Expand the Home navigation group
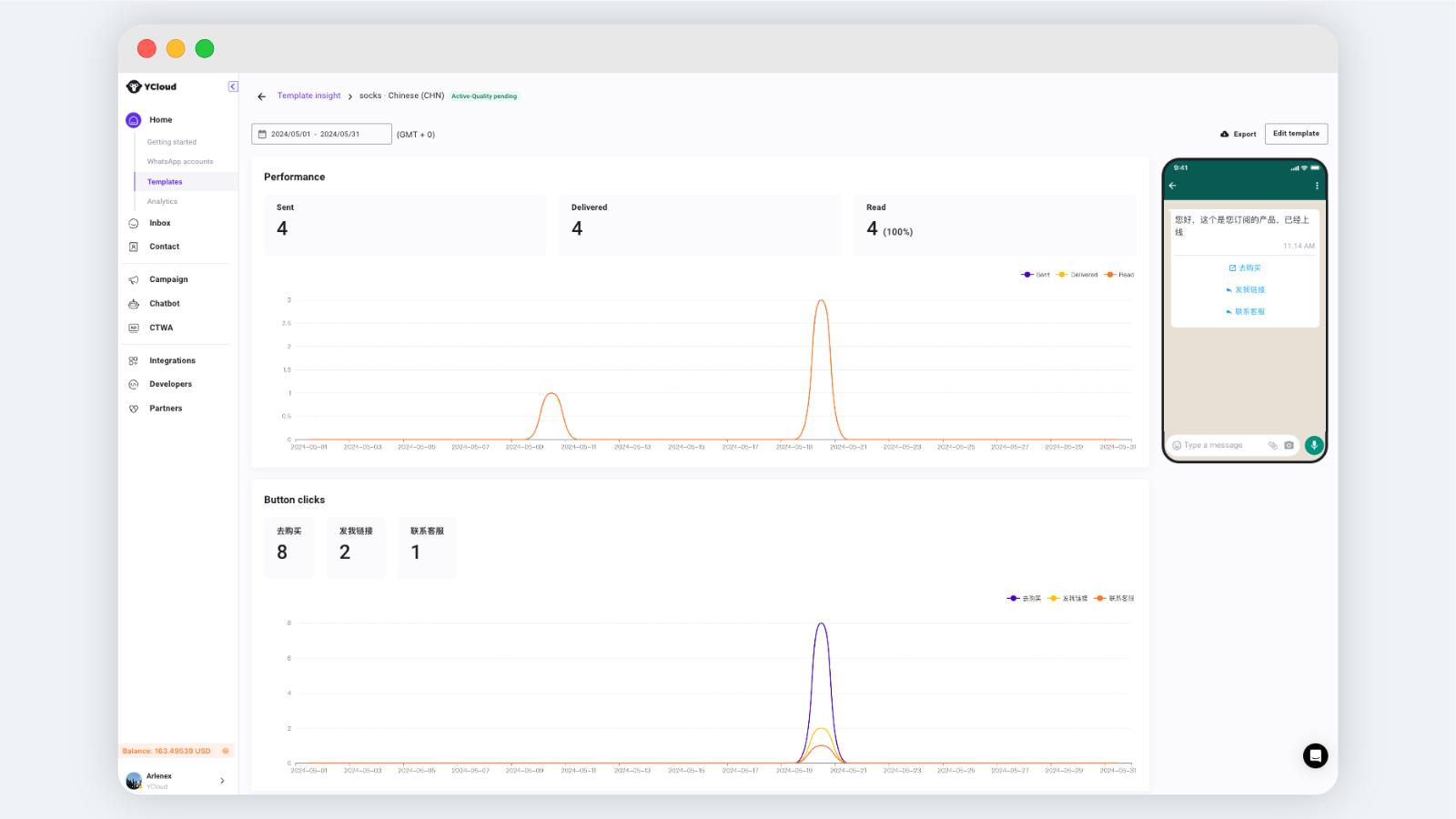Image resolution: width=1456 pixels, height=819 pixels. (160, 120)
